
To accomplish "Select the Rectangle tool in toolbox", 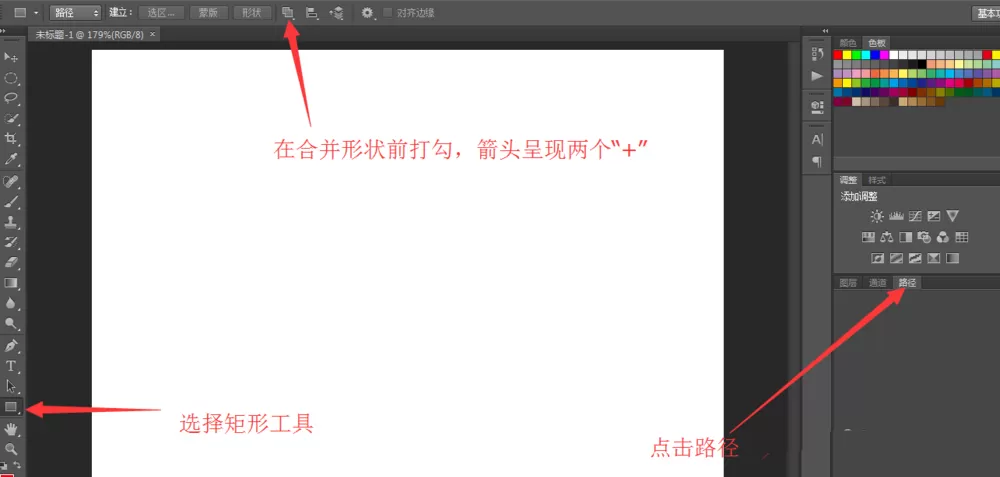I will click(x=11, y=406).
